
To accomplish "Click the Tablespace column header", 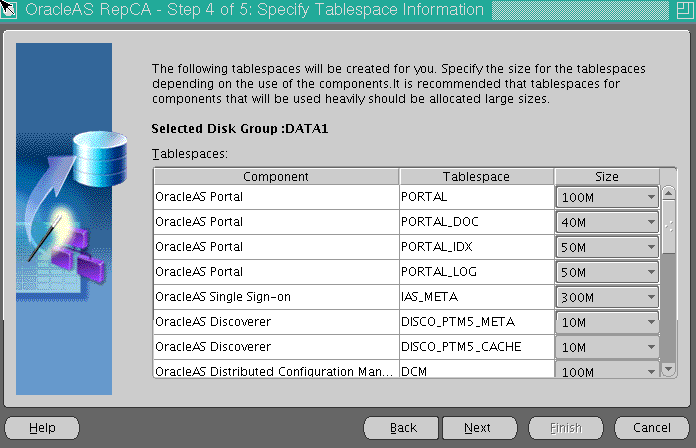I will [476, 176].
